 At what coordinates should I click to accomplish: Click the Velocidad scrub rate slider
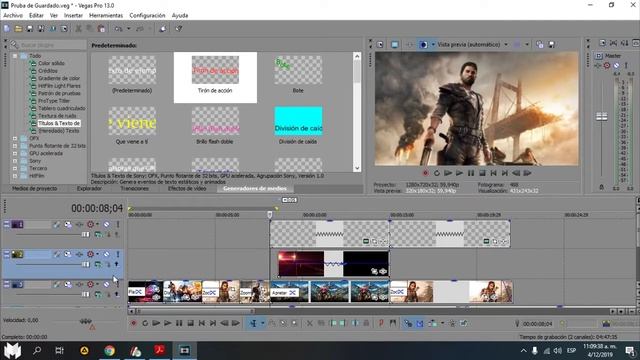(85, 321)
